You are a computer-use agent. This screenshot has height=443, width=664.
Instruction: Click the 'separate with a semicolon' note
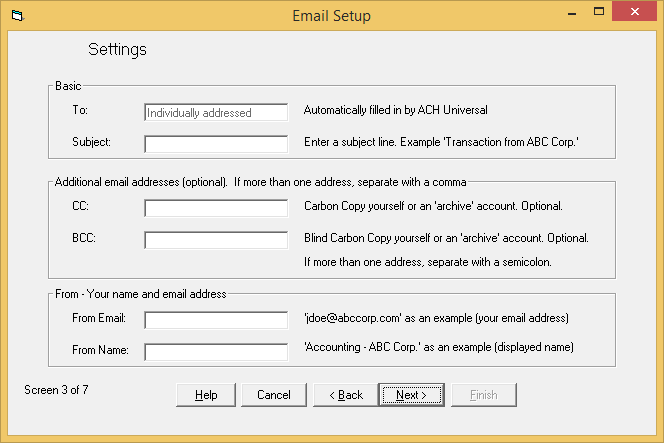click(428, 262)
